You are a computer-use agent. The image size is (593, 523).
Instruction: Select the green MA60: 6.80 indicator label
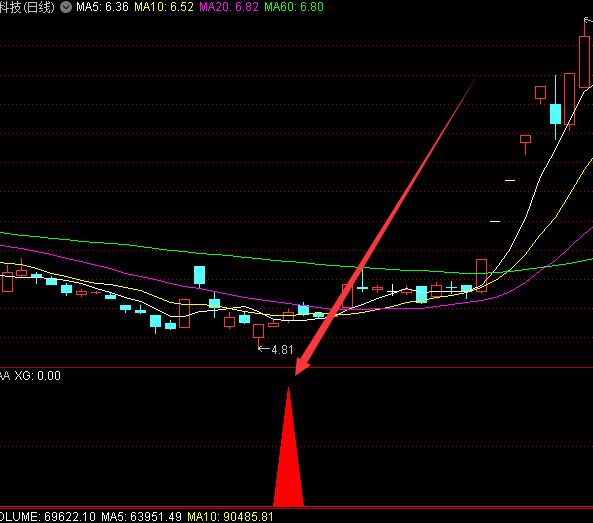tap(294, 7)
